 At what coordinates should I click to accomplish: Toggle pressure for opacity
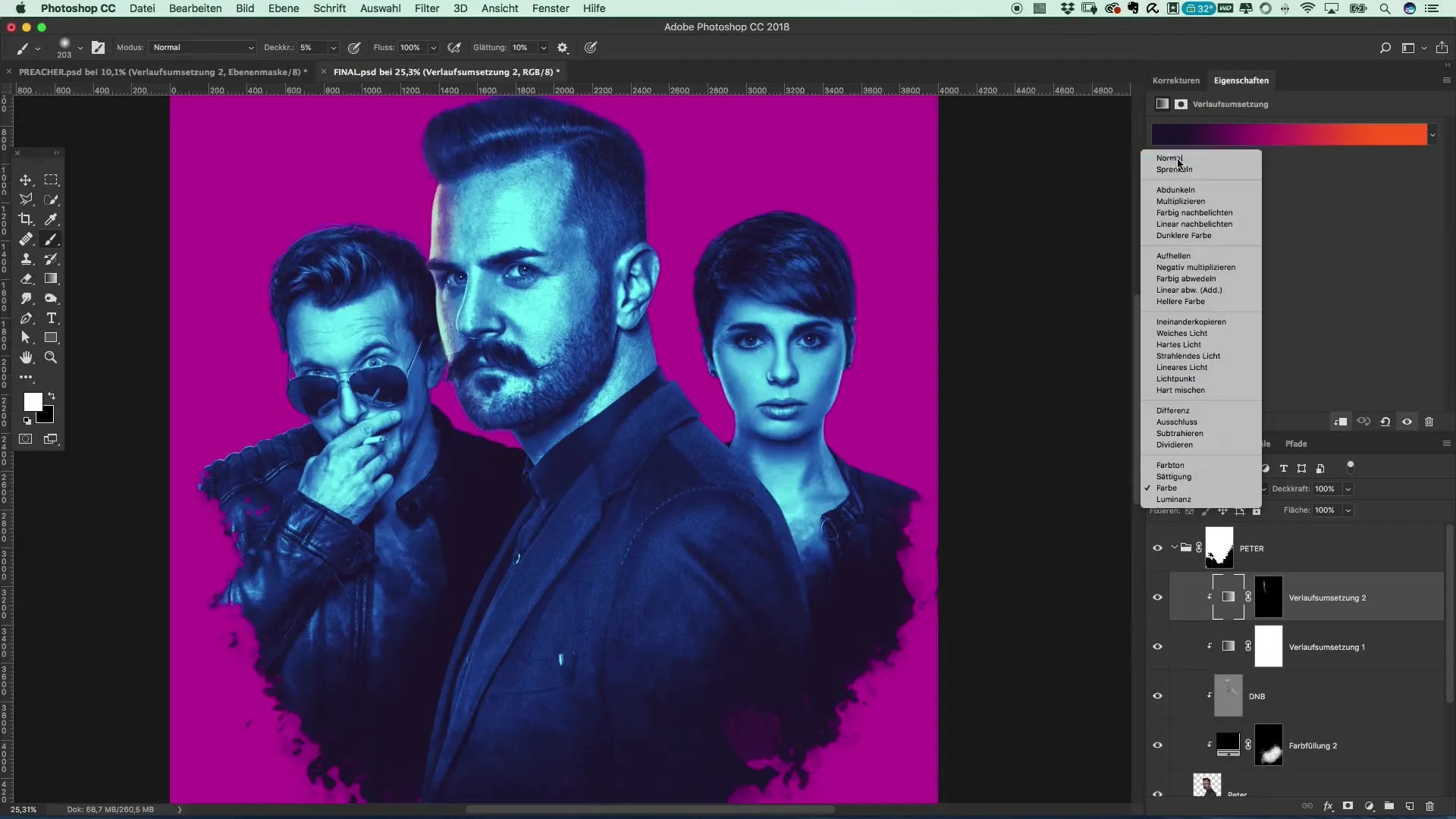[354, 47]
